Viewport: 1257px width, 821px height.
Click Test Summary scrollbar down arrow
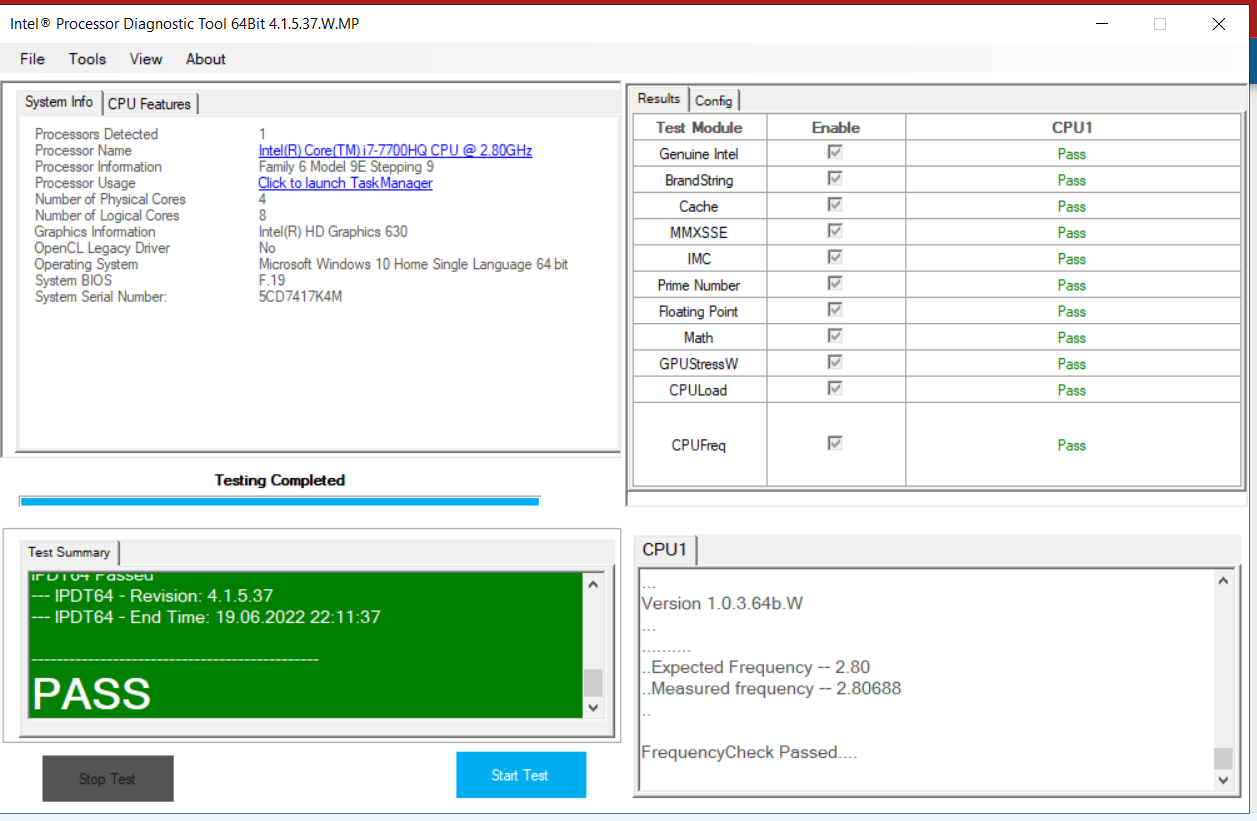coord(592,707)
